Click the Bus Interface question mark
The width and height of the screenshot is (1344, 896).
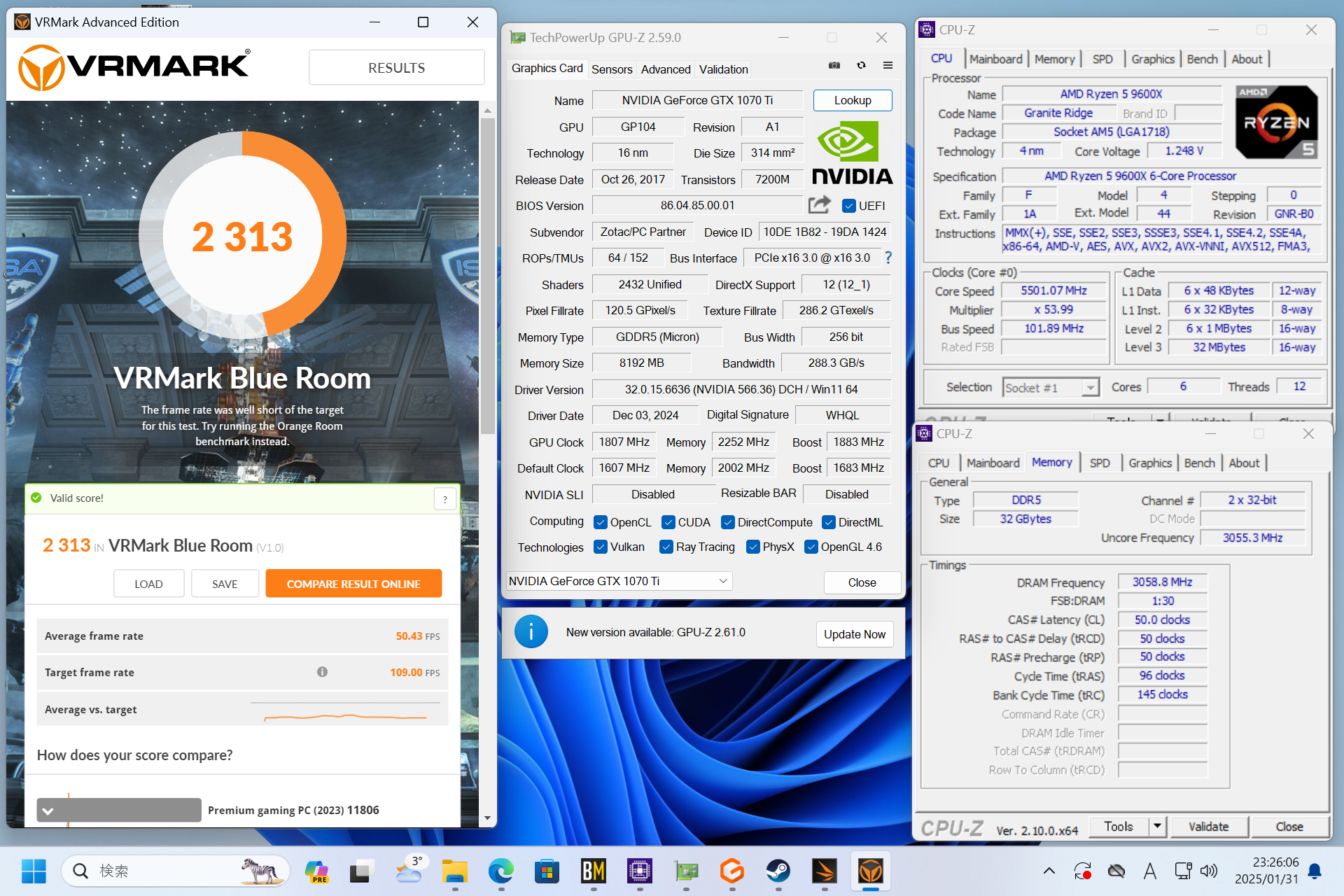click(888, 258)
